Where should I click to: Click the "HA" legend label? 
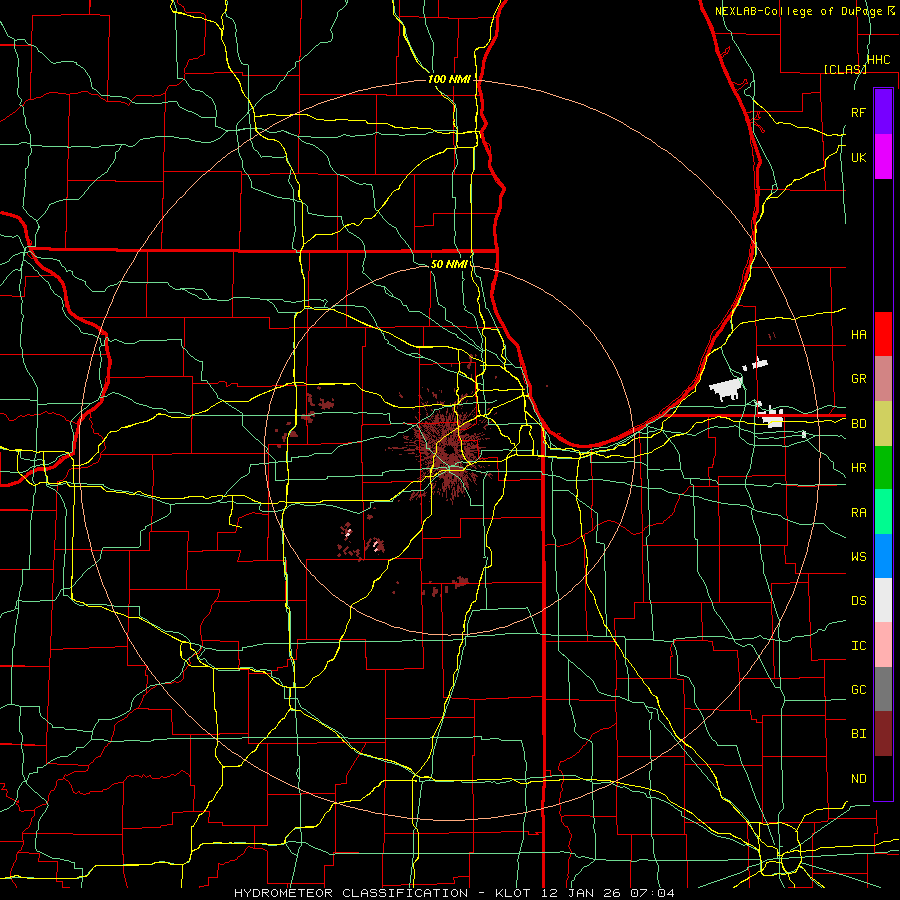click(x=859, y=334)
